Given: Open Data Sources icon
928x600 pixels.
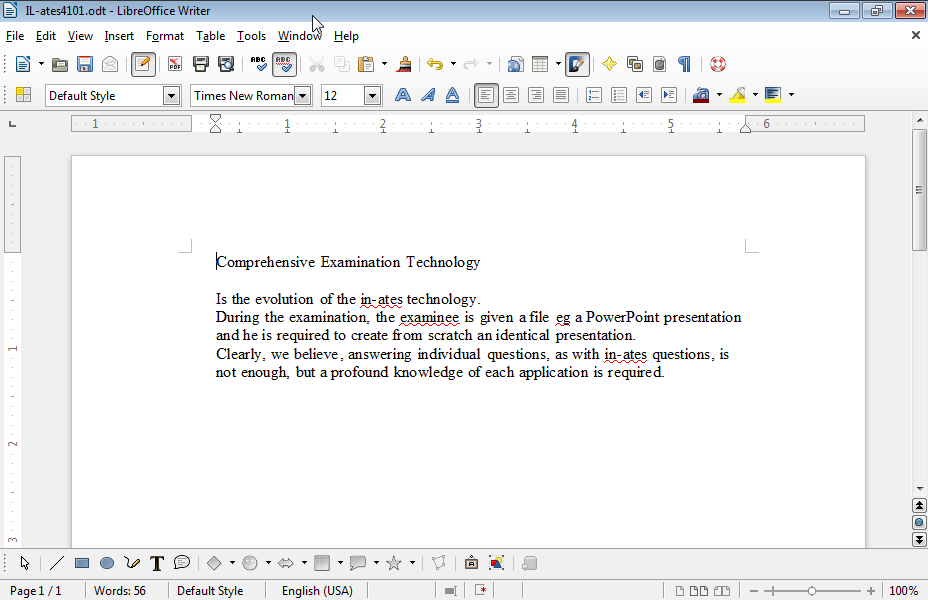Looking at the screenshot, I should [x=659, y=64].
